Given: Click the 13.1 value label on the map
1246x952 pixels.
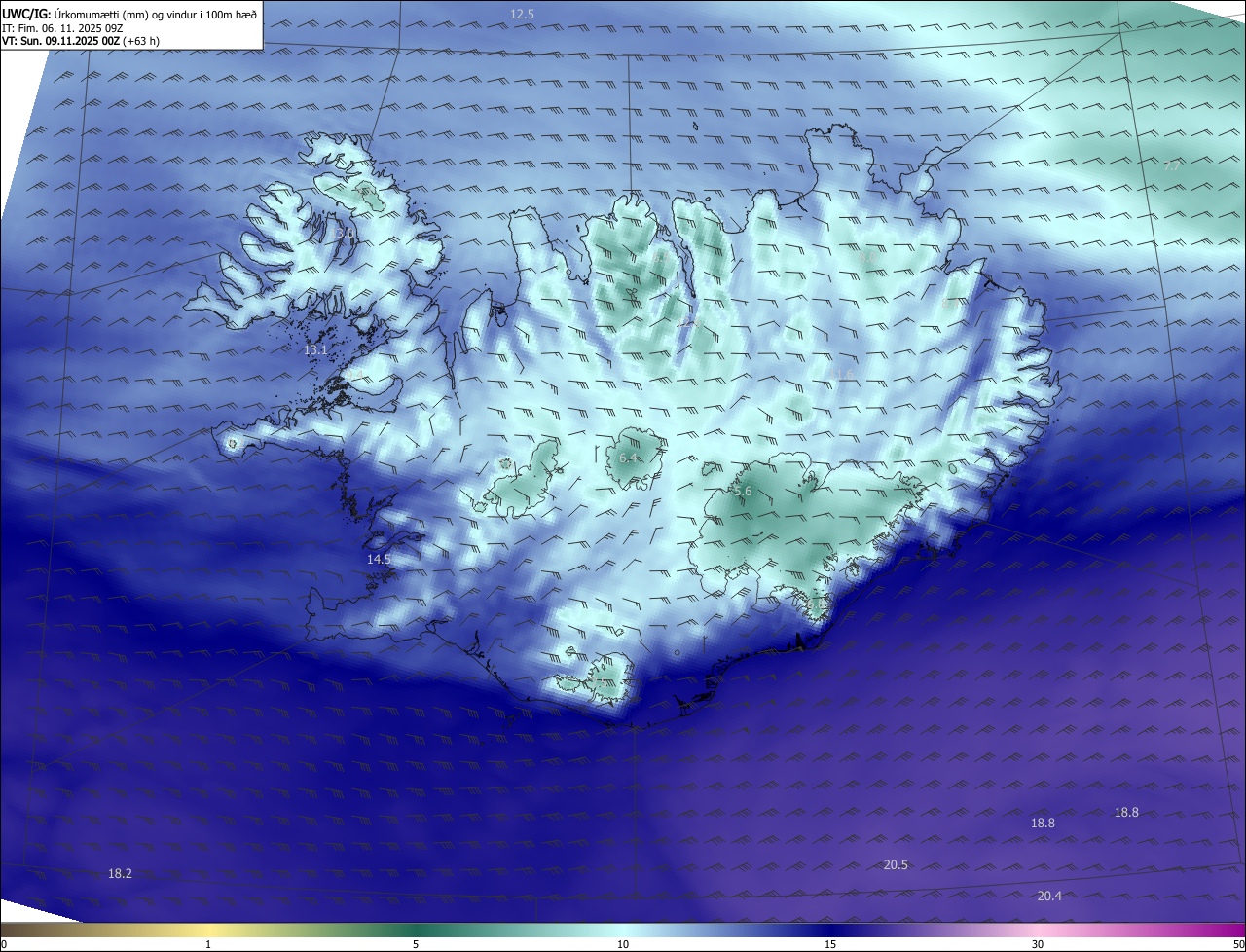Looking at the screenshot, I should [x=316, y=349].
